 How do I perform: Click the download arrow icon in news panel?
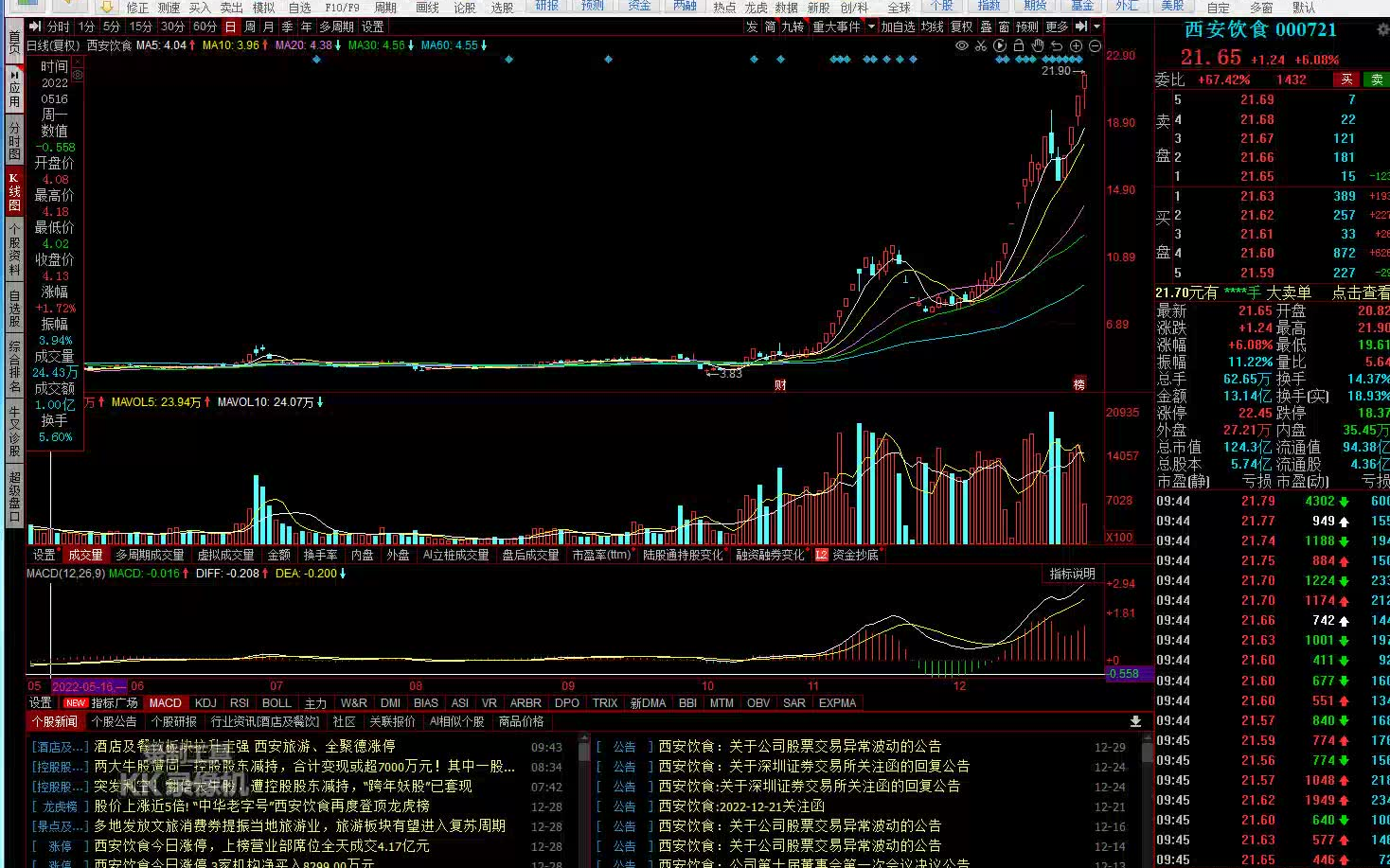[x=1135, y=721]
